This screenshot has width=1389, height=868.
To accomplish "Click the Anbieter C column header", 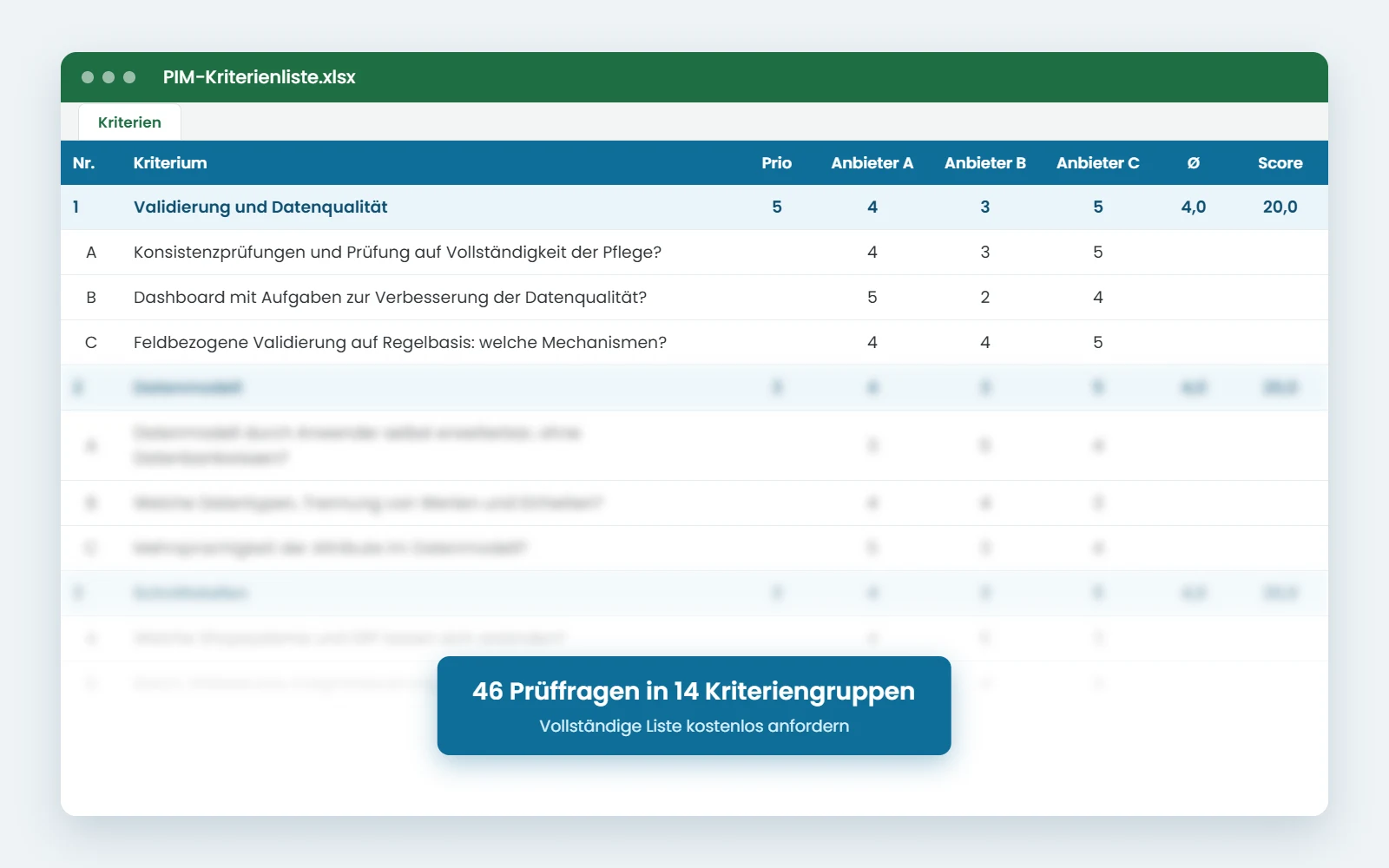I will coord(1098,163).
